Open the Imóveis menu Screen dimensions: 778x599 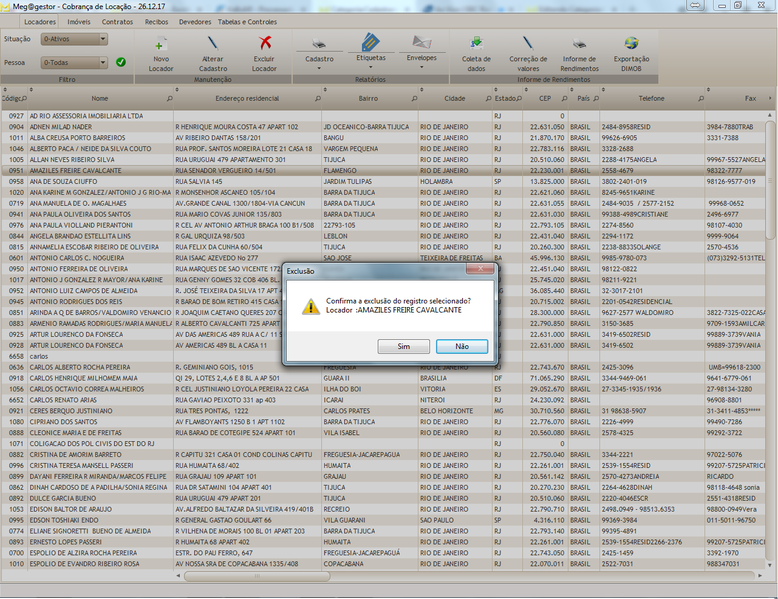[x=79, y=20]
